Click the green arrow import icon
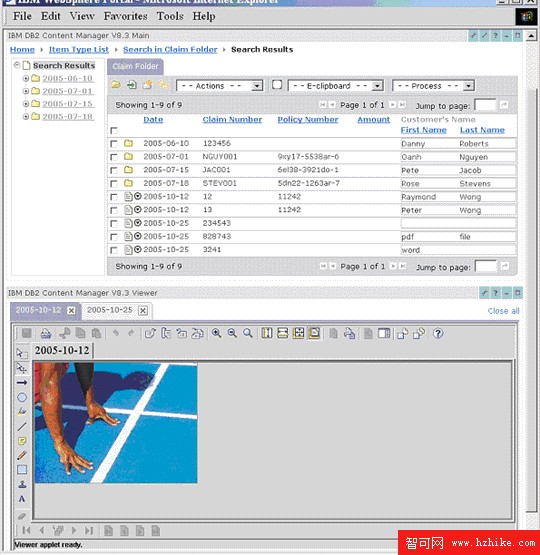Image resolution: width=540 pixels, height=555 pixels. pyautogui.click(x=132, y=85)
